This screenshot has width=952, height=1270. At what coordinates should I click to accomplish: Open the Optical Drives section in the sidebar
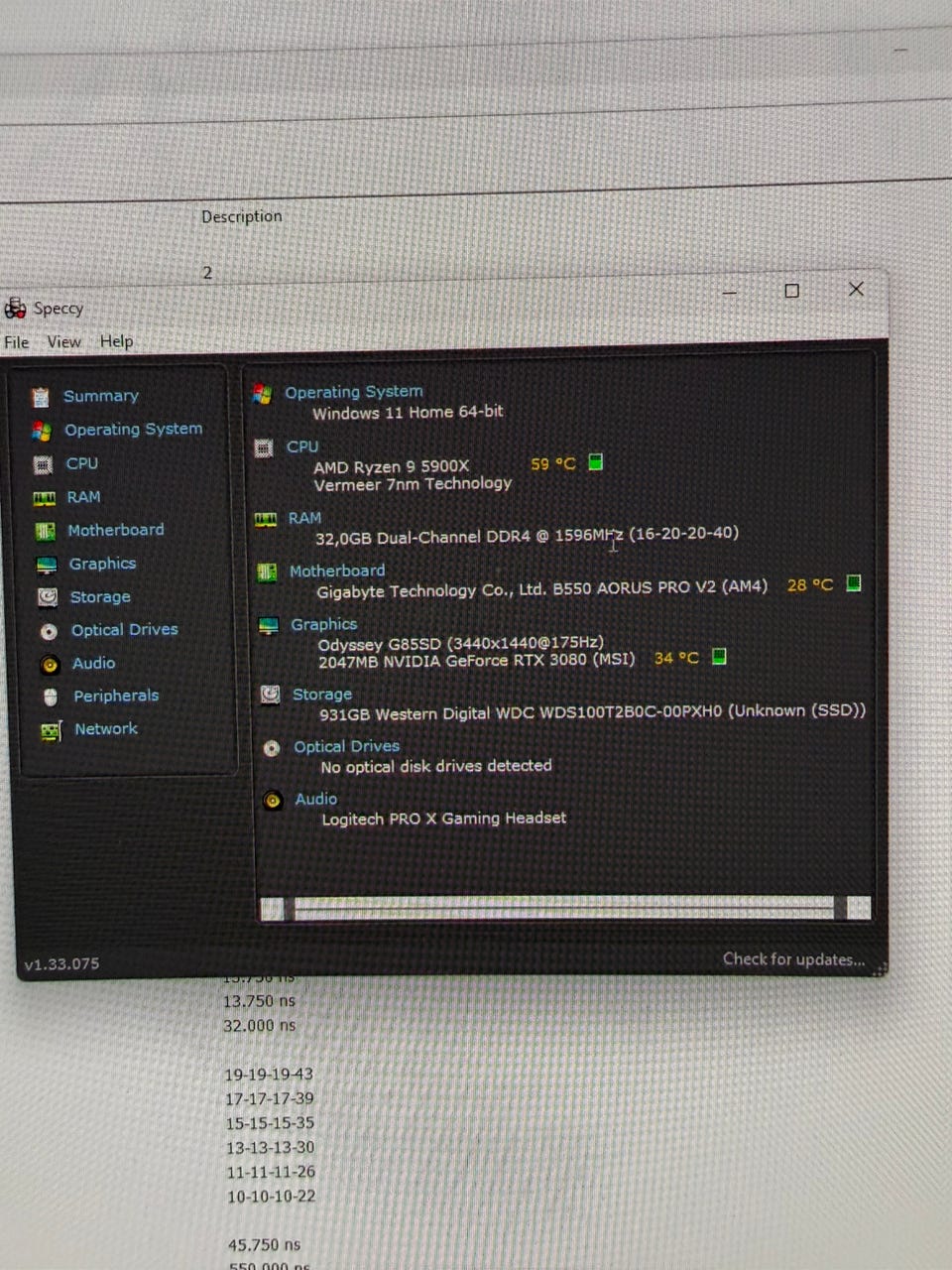[125, 630]
